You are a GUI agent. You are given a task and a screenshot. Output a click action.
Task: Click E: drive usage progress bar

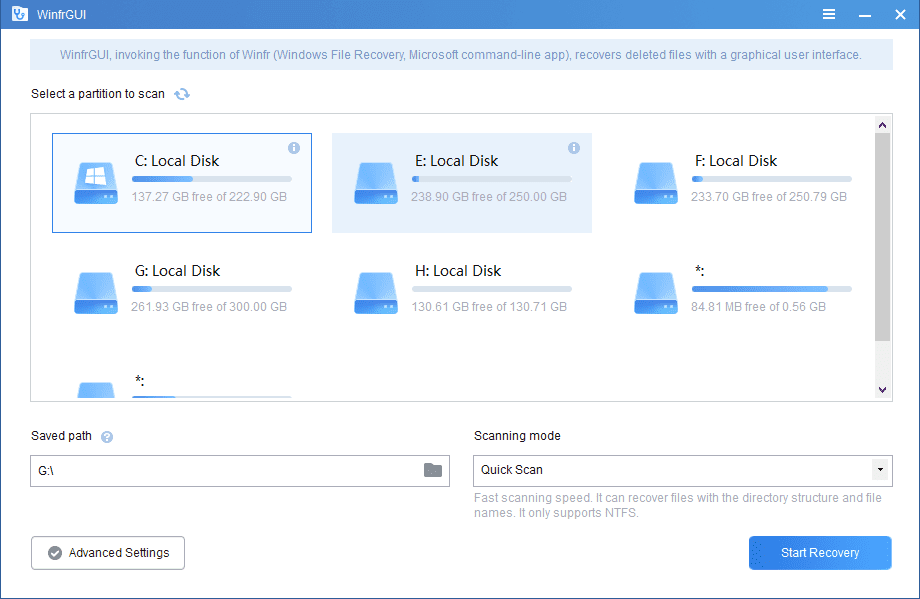click(492, 179)
